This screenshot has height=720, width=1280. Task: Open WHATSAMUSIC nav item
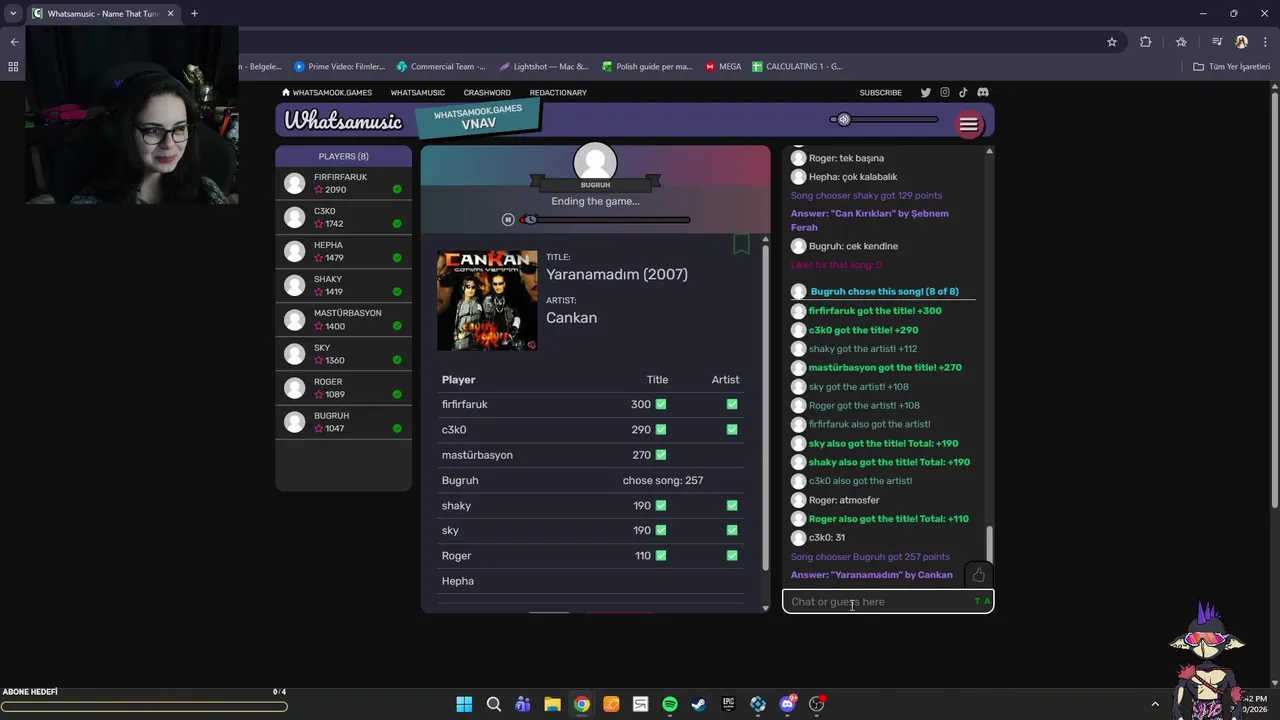coord(418,93)
